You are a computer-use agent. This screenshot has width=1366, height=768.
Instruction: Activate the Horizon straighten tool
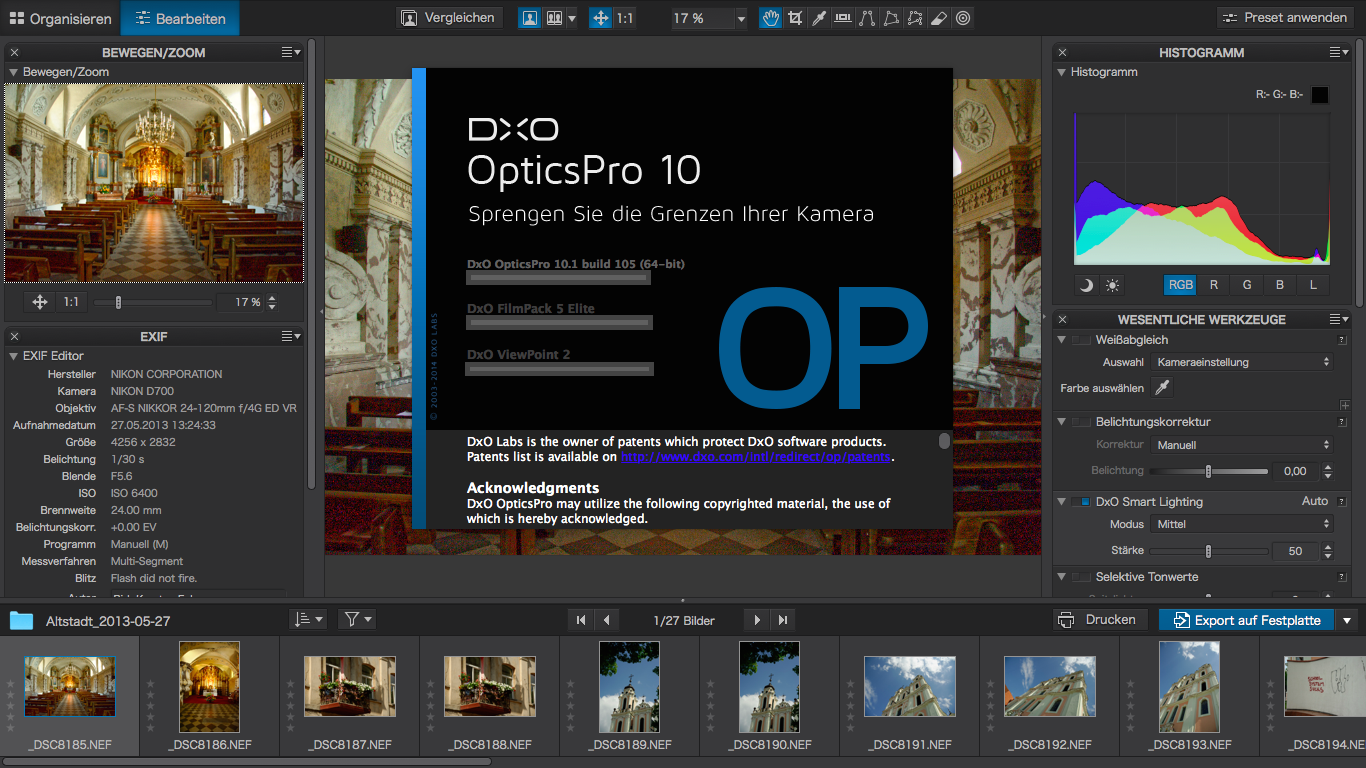[x=843, y=18]
